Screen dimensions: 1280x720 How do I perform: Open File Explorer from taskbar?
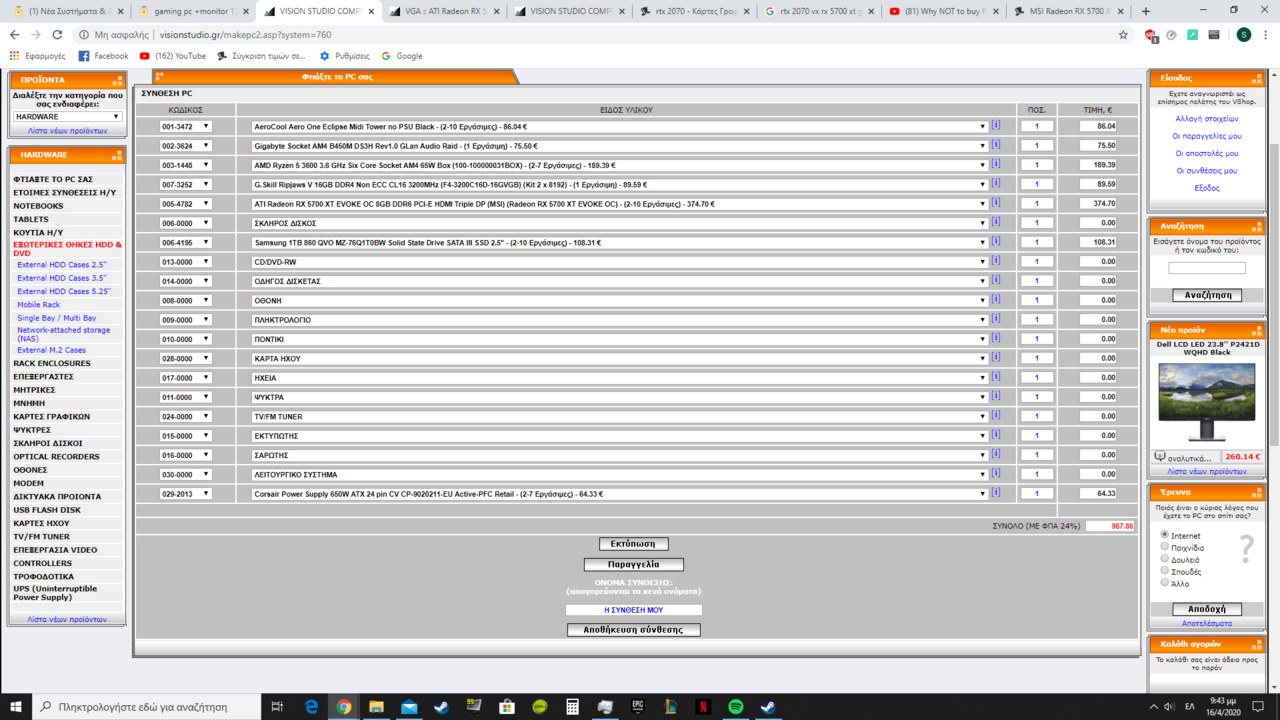click(x=376, y=706)
